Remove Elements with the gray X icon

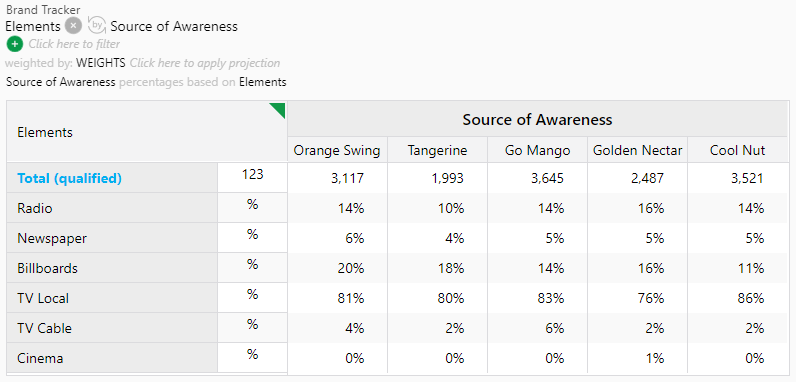[74, 25]
